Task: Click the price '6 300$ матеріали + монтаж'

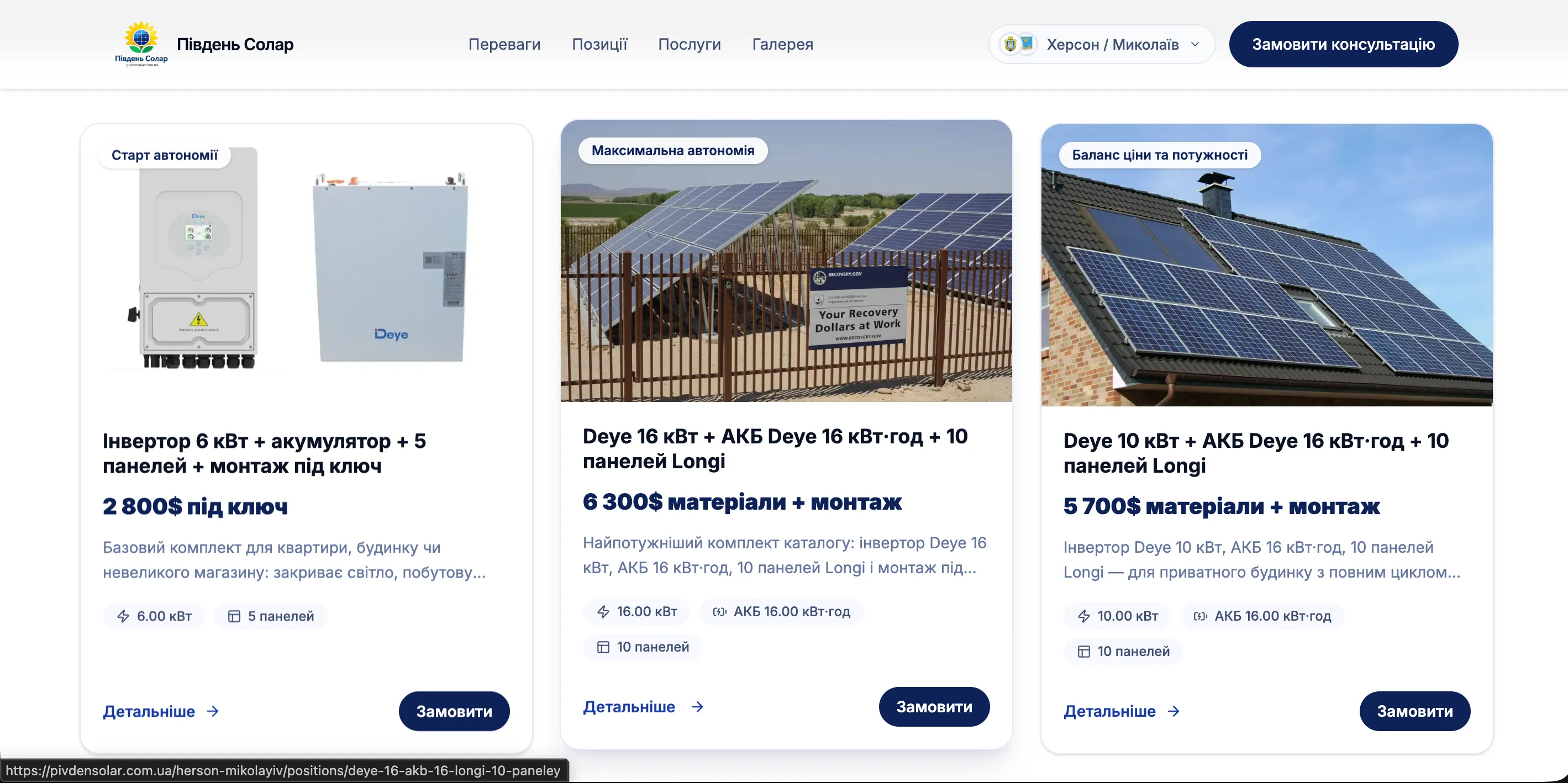Action: pos(743,502)
